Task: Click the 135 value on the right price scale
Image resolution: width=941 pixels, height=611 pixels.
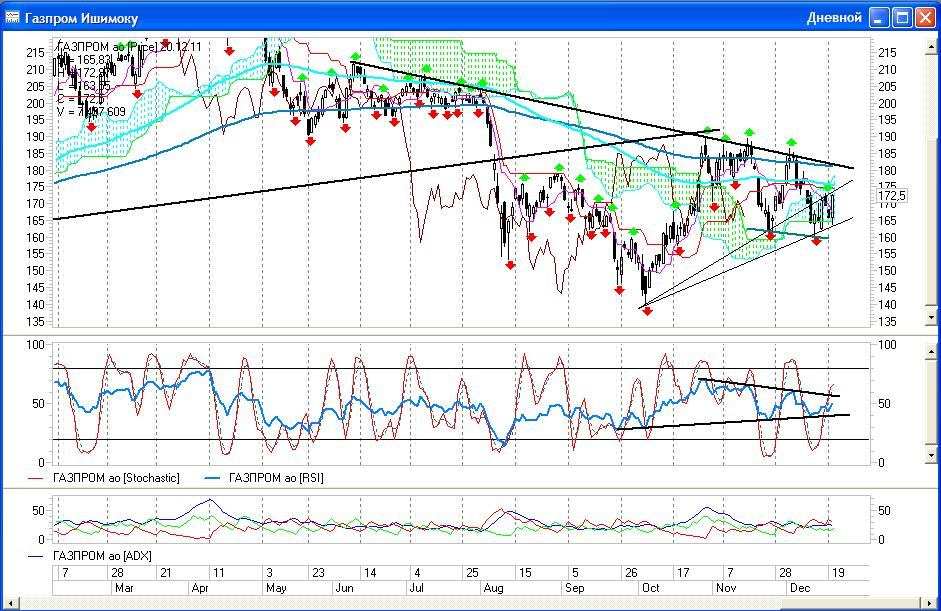Action: [887, 322]
